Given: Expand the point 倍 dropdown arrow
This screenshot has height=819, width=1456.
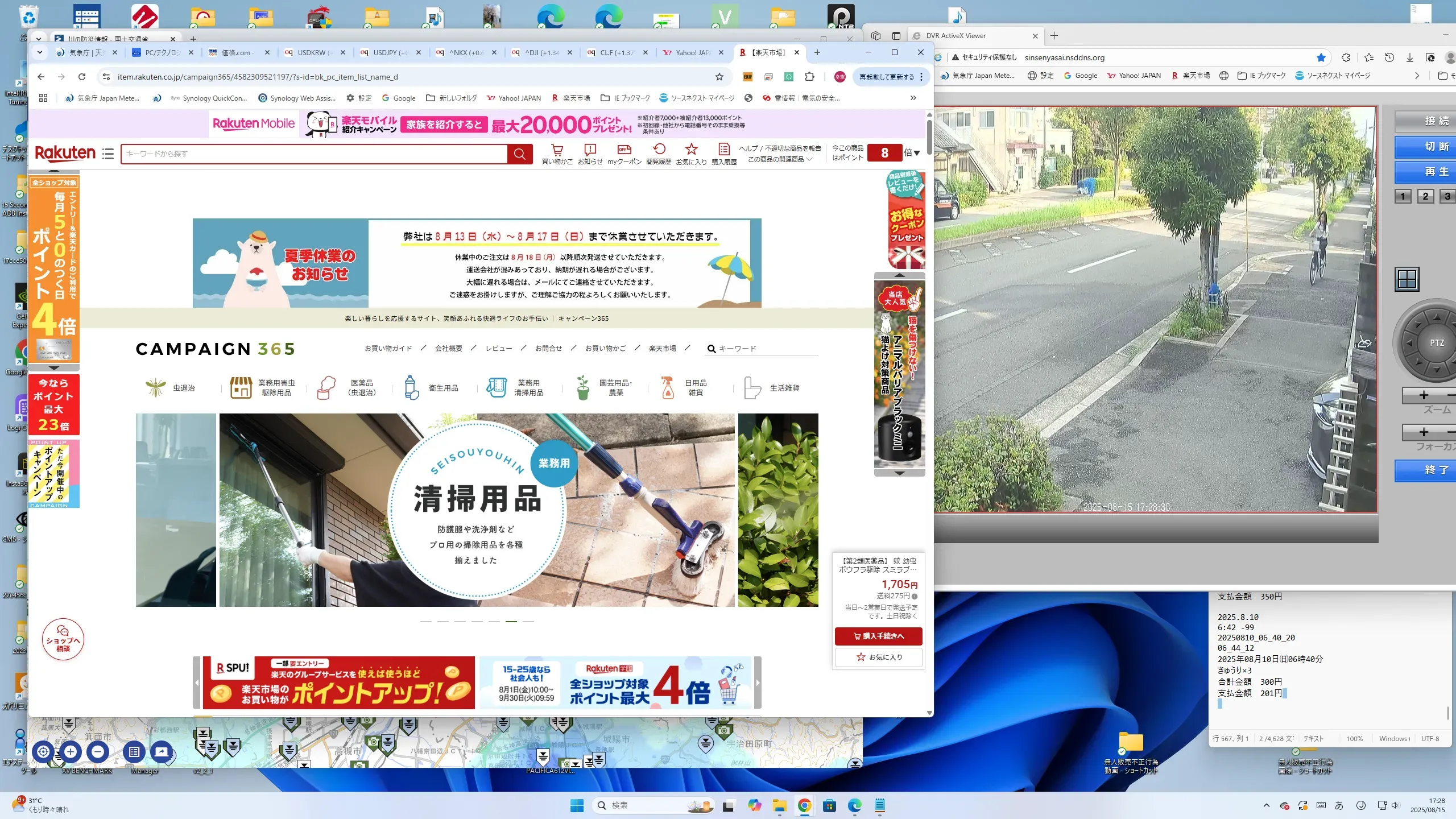Looking at the screenshot, I should [917, 153].
